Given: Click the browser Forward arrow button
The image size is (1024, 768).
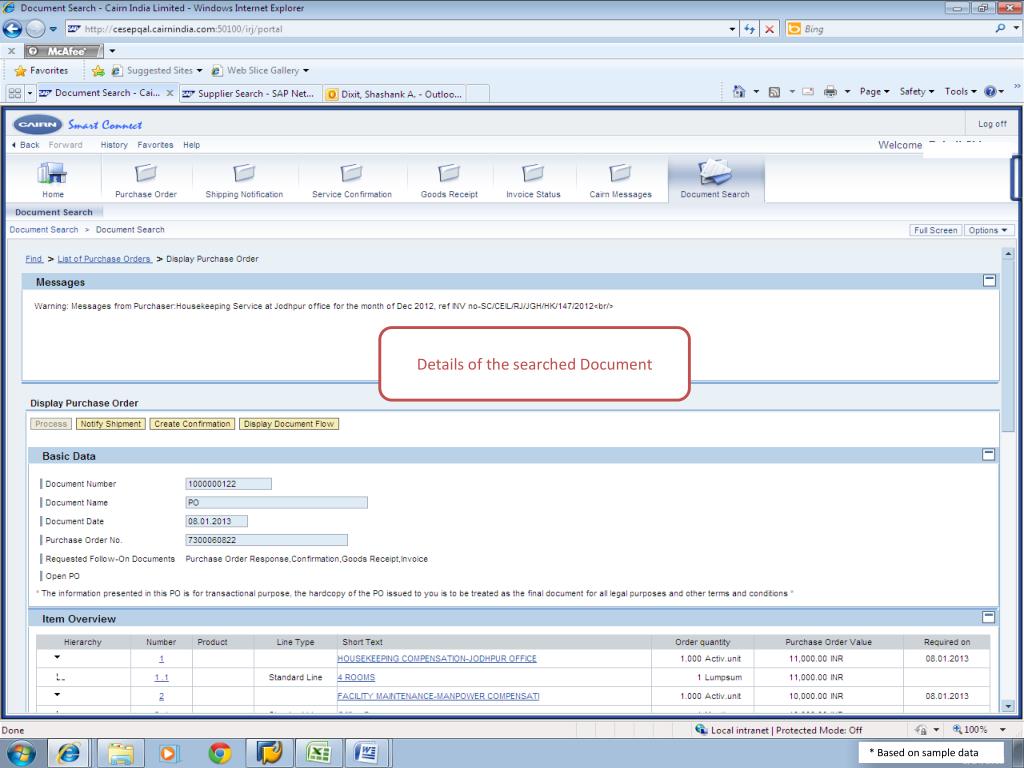Looking at the screenshot, I should [x=35, y=29].
